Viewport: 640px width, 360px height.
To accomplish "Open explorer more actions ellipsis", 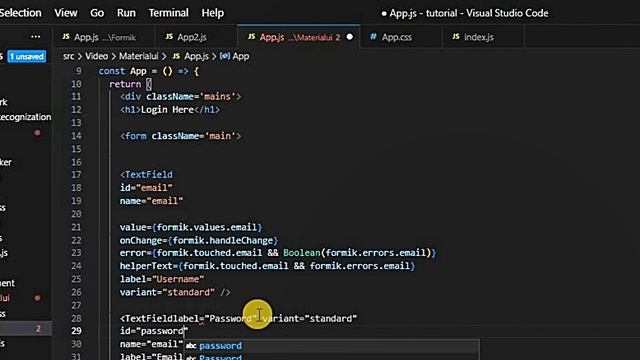I will [x=36, y=37].
